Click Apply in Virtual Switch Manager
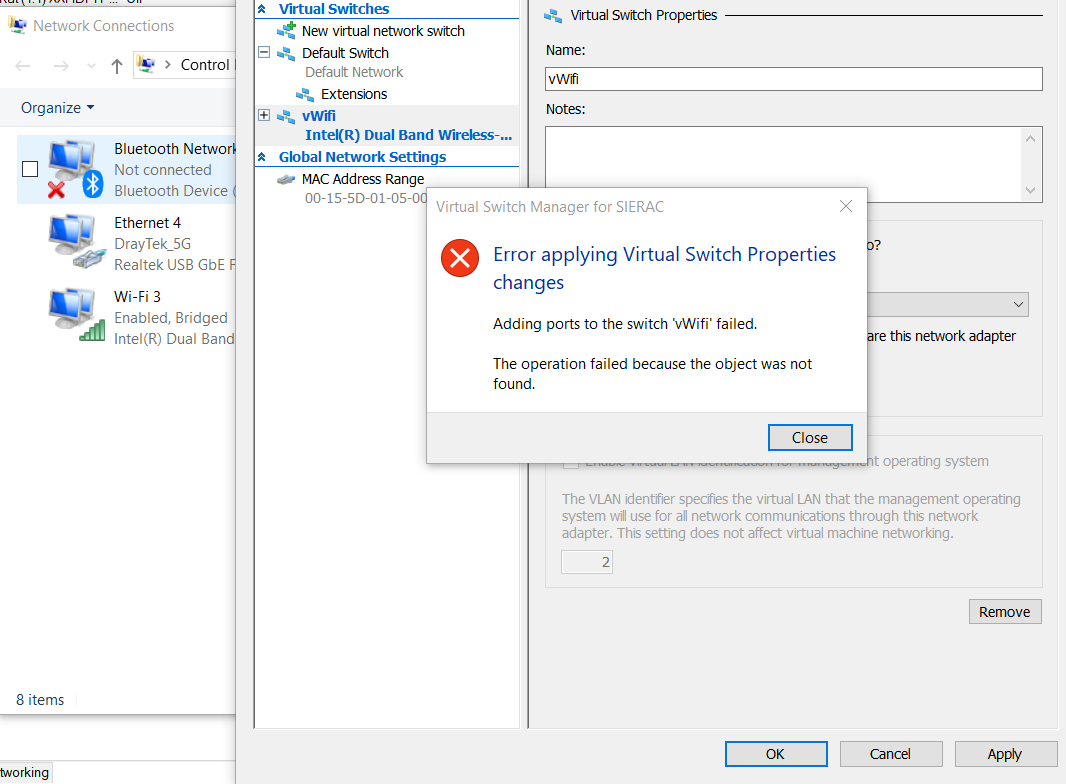 click(x=1005, y=753)
